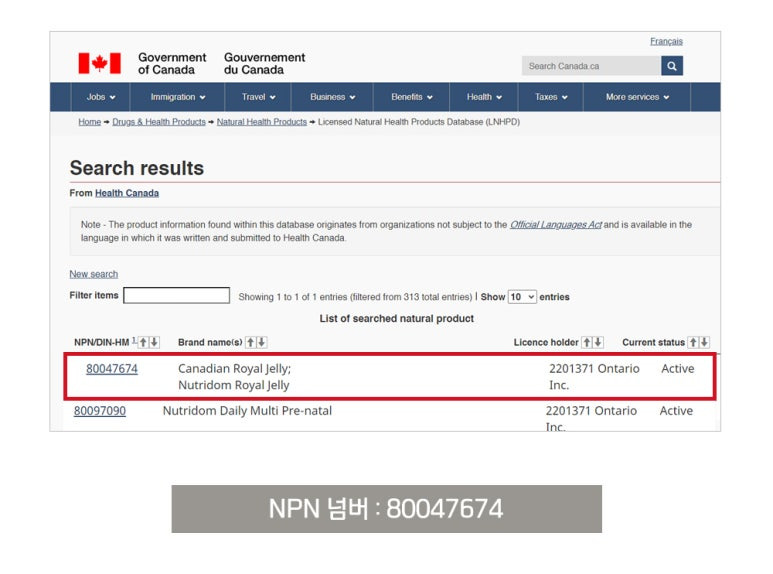Click the Search results heading
773x574 pixels.
pos(137,168)
